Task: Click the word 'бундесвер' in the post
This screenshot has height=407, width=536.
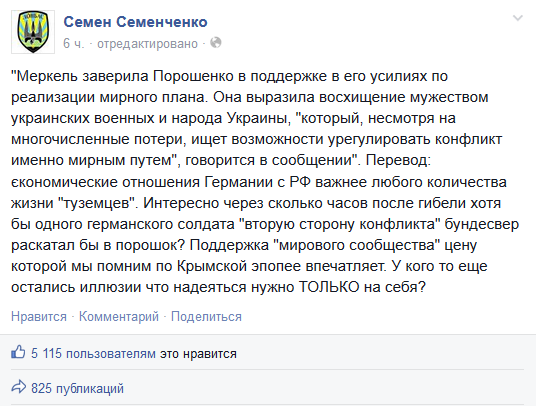Action: coord(482,224)
